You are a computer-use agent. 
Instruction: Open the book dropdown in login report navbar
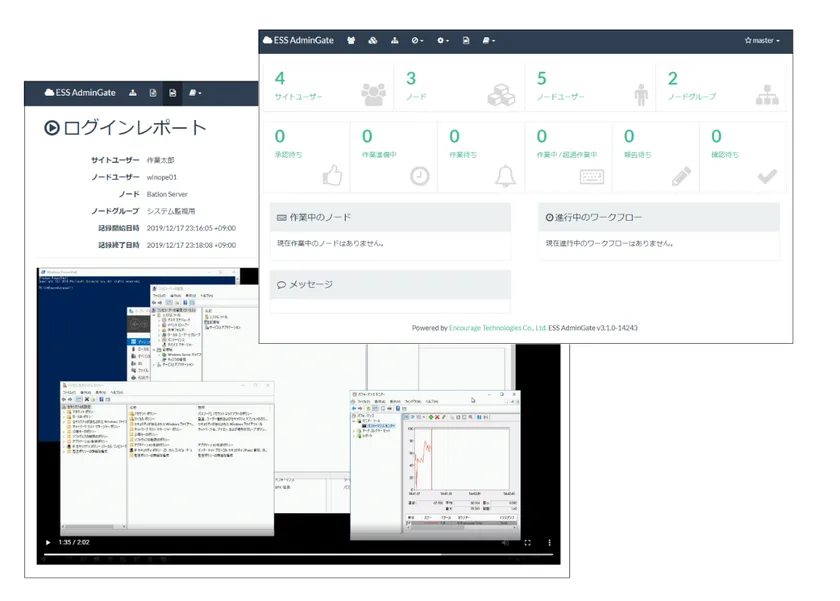195,93
